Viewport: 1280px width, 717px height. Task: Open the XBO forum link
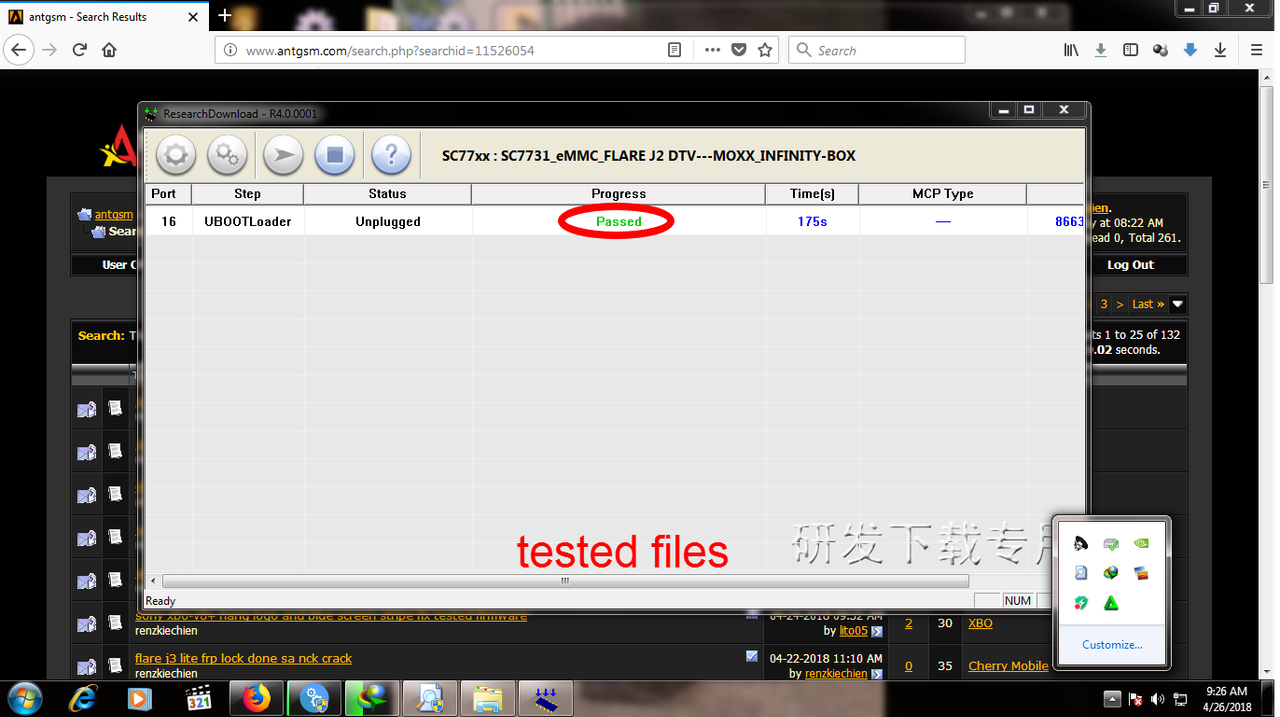click(980, 623)
